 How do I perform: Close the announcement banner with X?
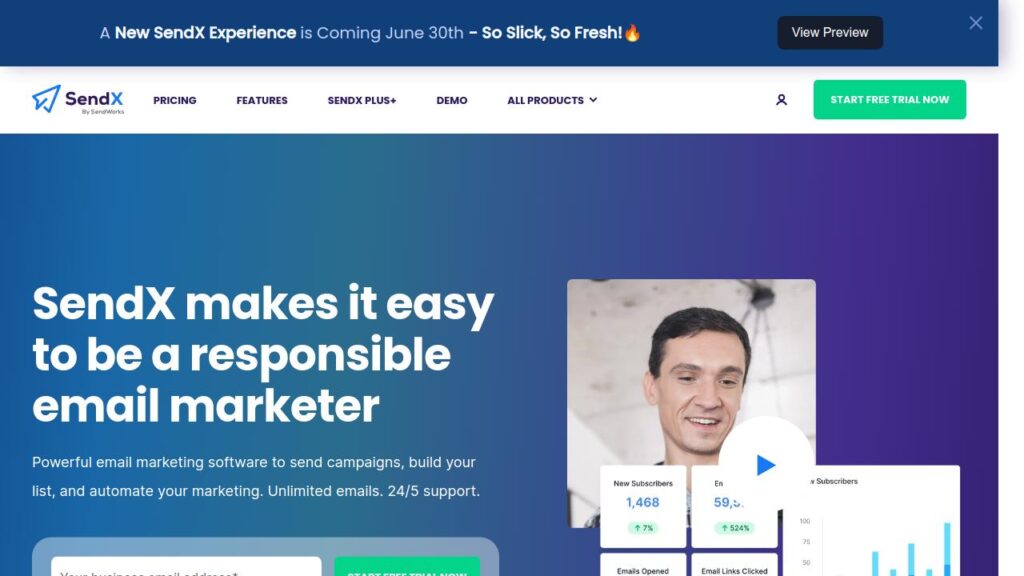tap(976, 24)
